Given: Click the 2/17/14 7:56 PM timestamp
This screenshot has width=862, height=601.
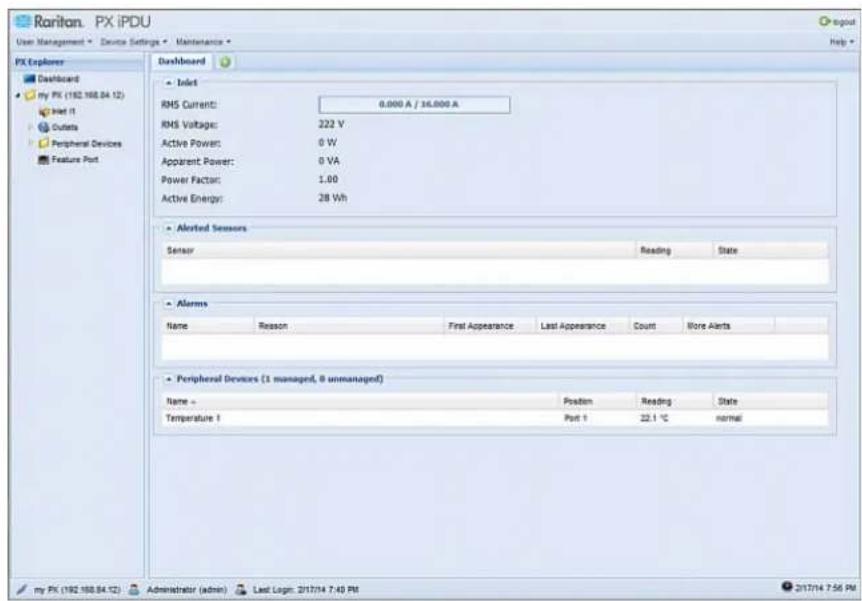Looking at the screenshot, I should point(825,588).
